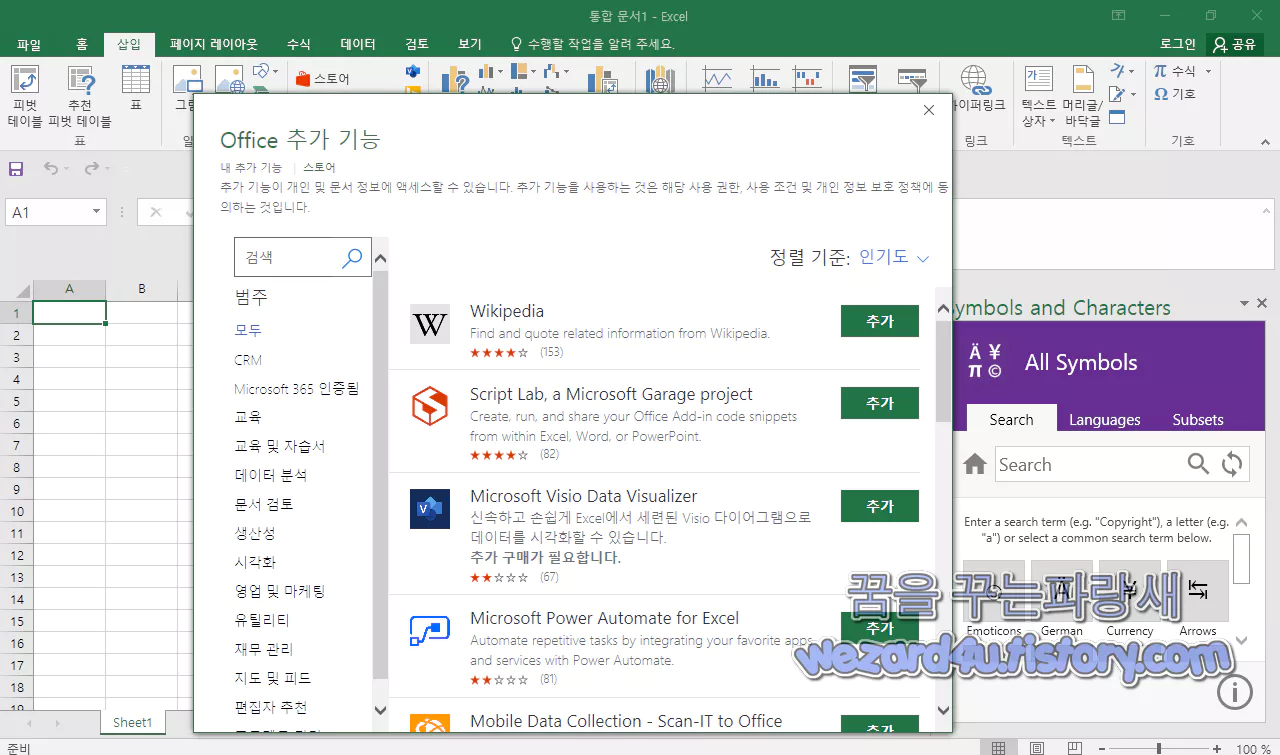This screenshot has width=1280, height=755.
Task: Open the 내 추가 기능 tab
Action: click(x=251, y=167)
